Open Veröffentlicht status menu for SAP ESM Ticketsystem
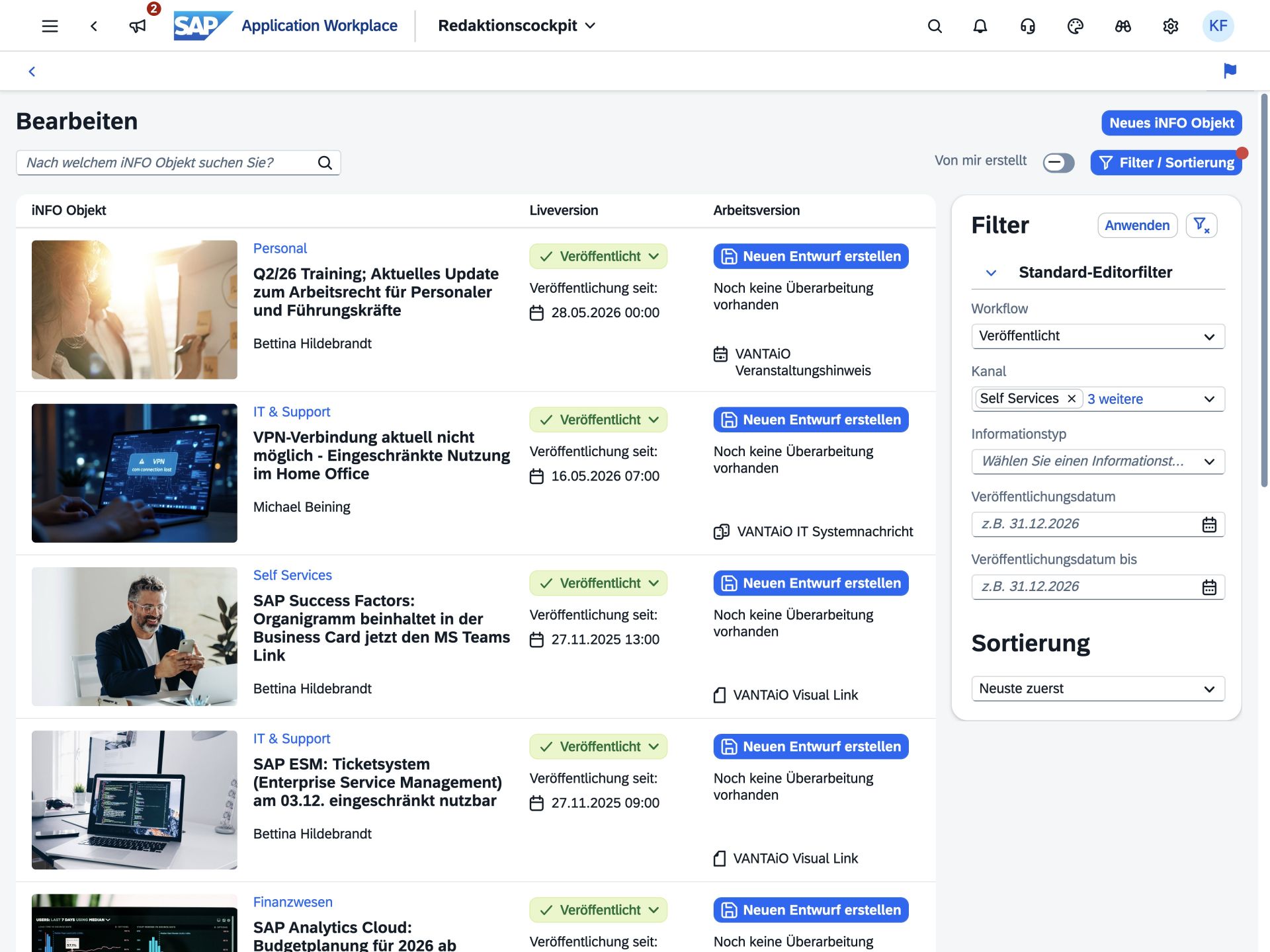This screenshot has width=1270, height=952. pyautogui.click(x=598, y=746)
